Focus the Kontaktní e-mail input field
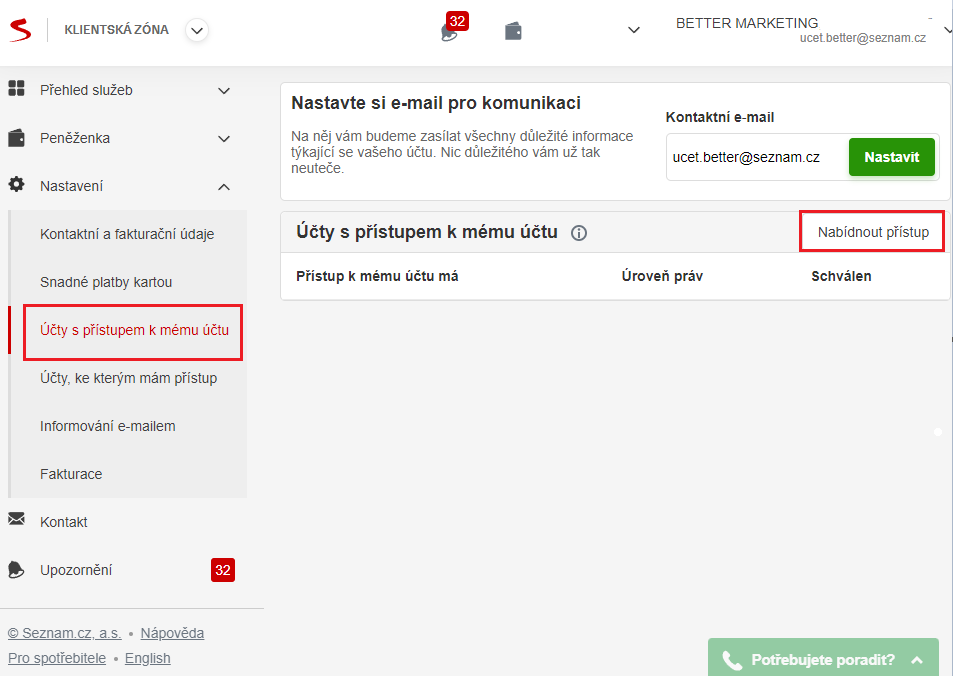 [757, 157]
